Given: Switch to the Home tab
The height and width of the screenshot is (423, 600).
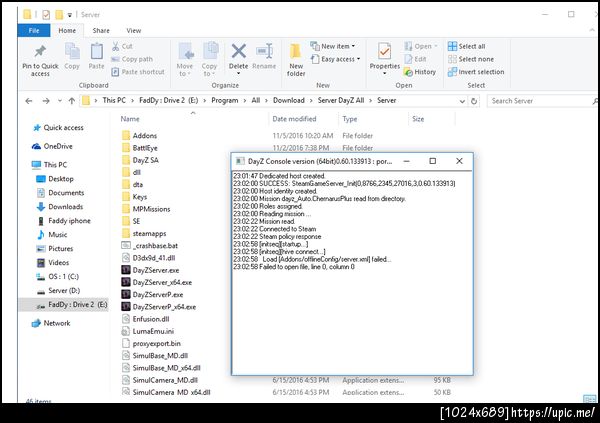Looking at the screenshot, I should [x=67, y=31].
